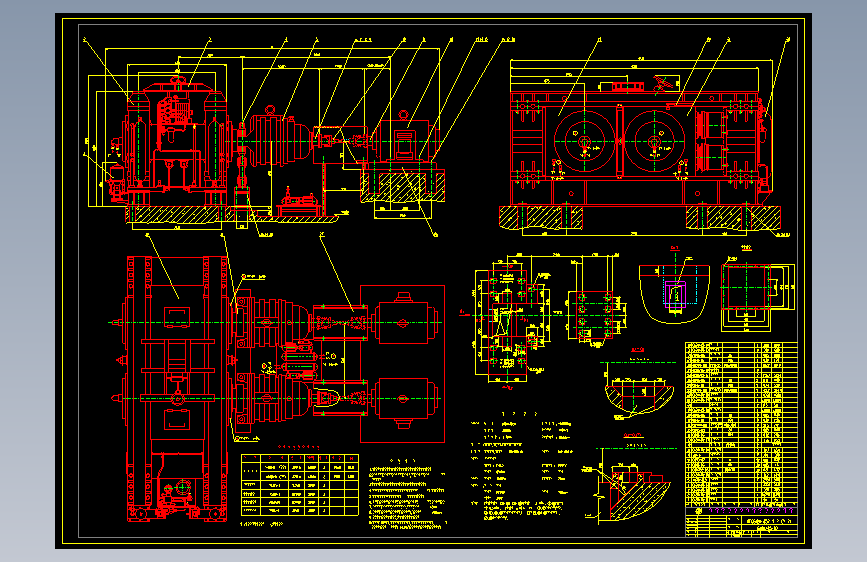The height and width of the screenshot is (562, 867).
Task: Select the tall cross-shaped hydraulic block detail
Action: tap(509, 321)
